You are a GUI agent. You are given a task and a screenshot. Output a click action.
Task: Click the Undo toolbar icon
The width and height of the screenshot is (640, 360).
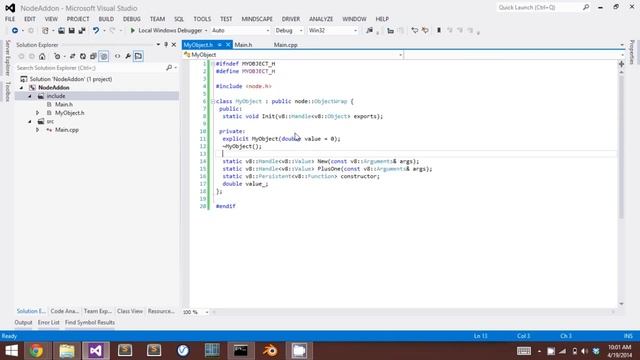96,31
